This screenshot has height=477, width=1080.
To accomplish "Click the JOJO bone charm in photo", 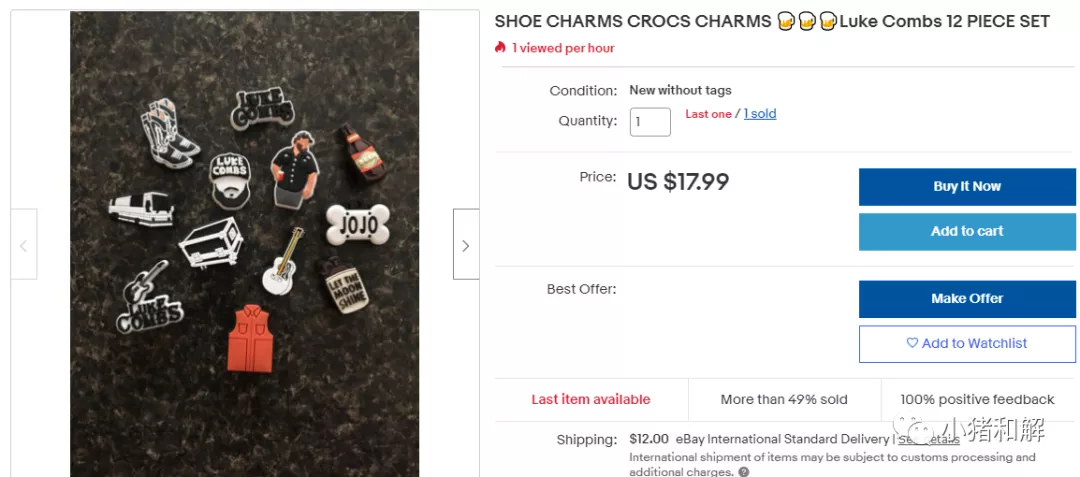I will pyautogui.click(x=357, y=222).
